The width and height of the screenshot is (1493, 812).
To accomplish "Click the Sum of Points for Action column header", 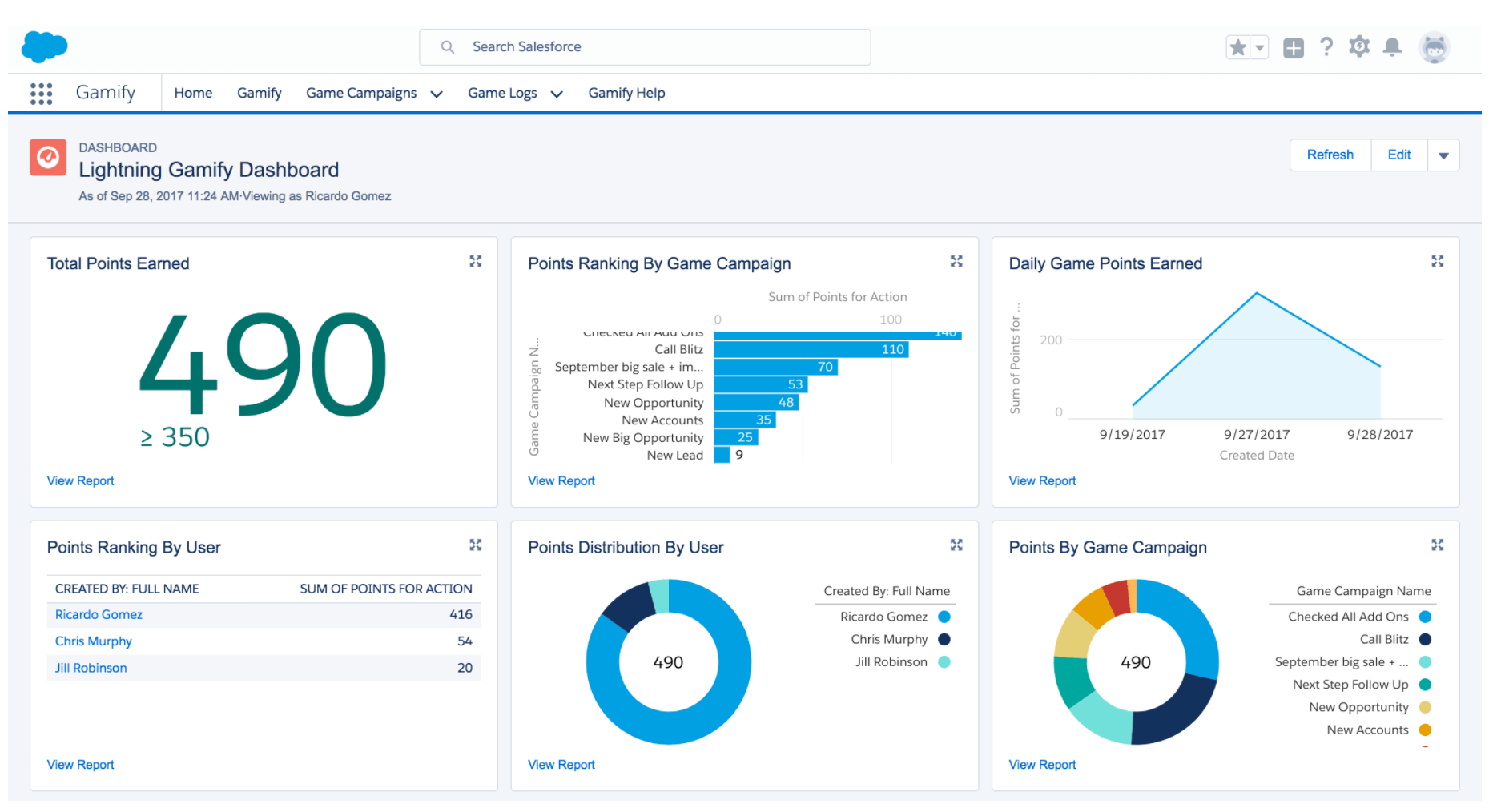I will coord(386,589).
